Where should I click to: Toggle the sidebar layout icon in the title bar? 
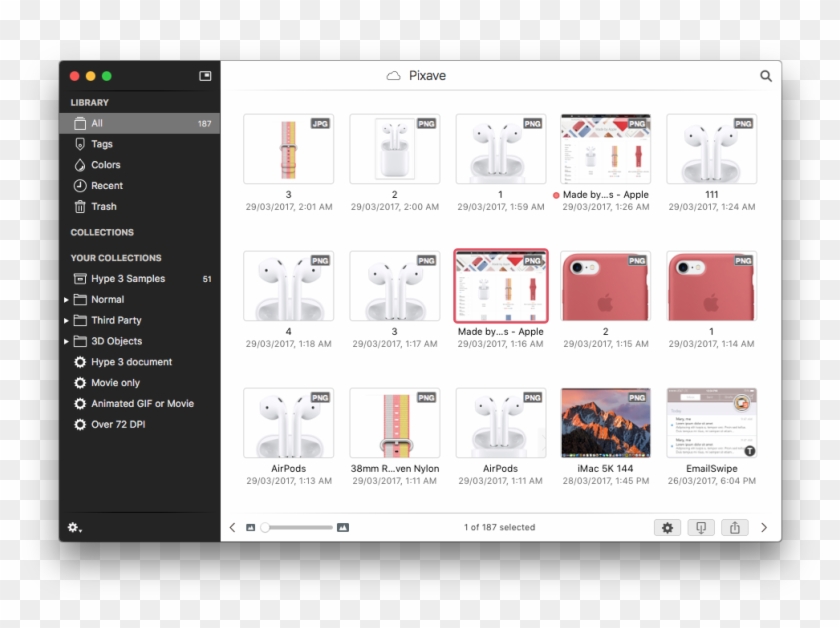click(205, 76)
